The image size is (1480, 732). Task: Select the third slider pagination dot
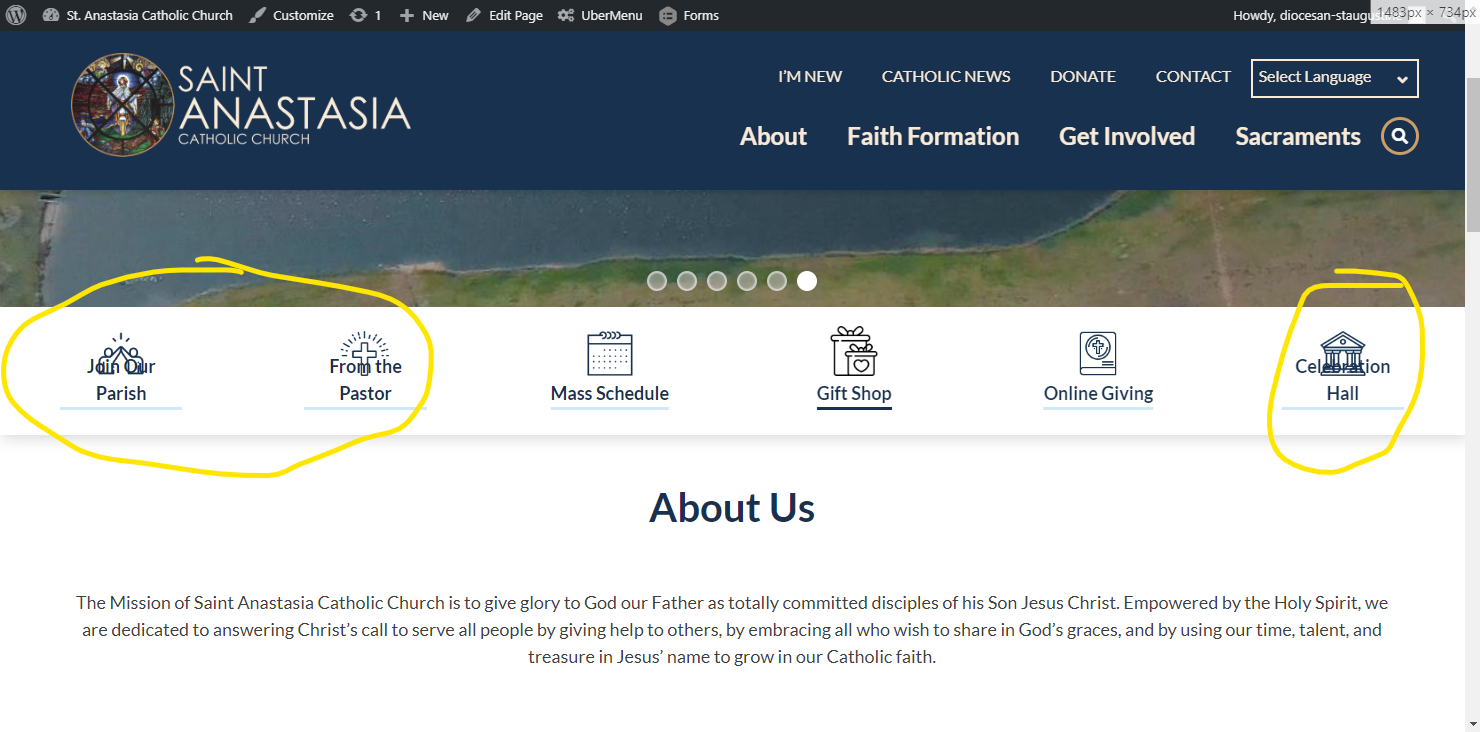click(717, 281)
